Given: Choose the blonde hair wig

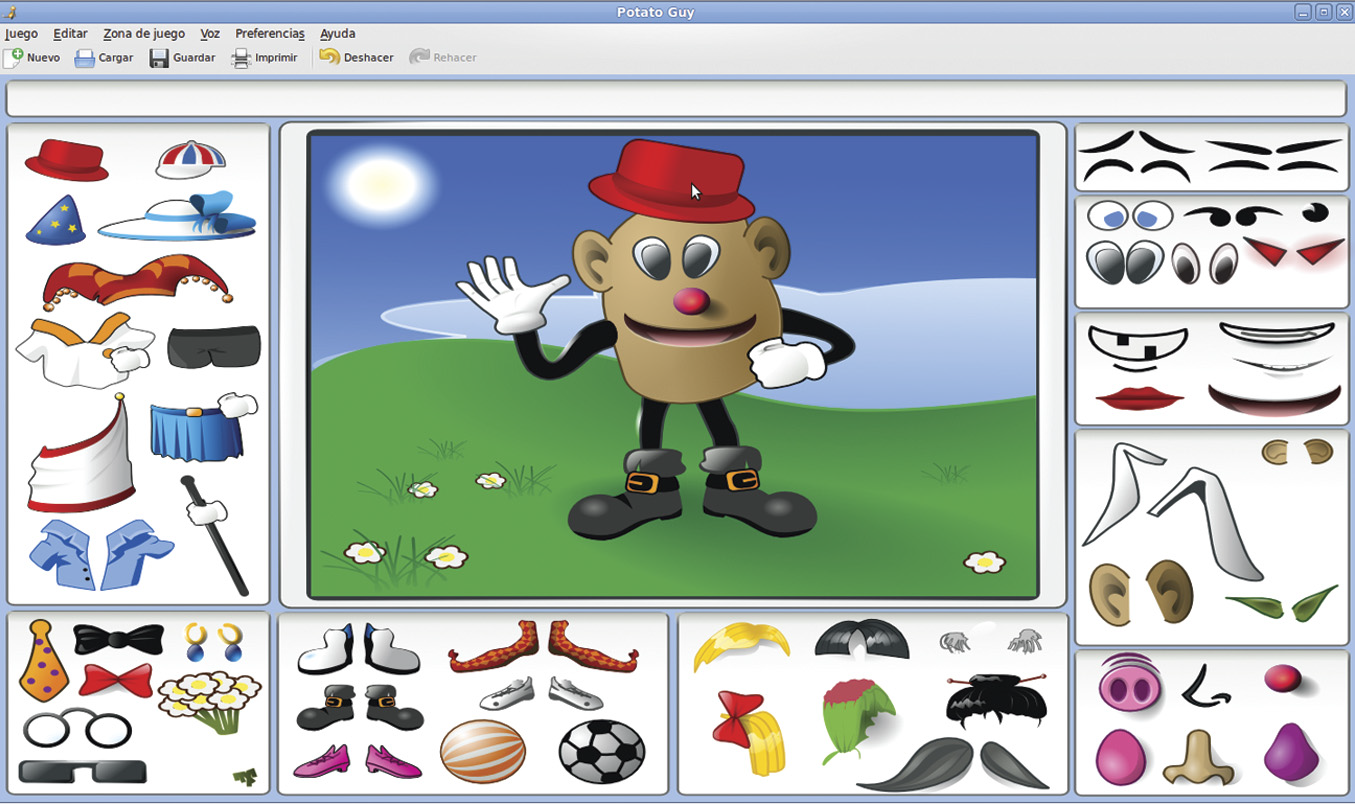Looking at the screenshot, I should coord(741,645).
